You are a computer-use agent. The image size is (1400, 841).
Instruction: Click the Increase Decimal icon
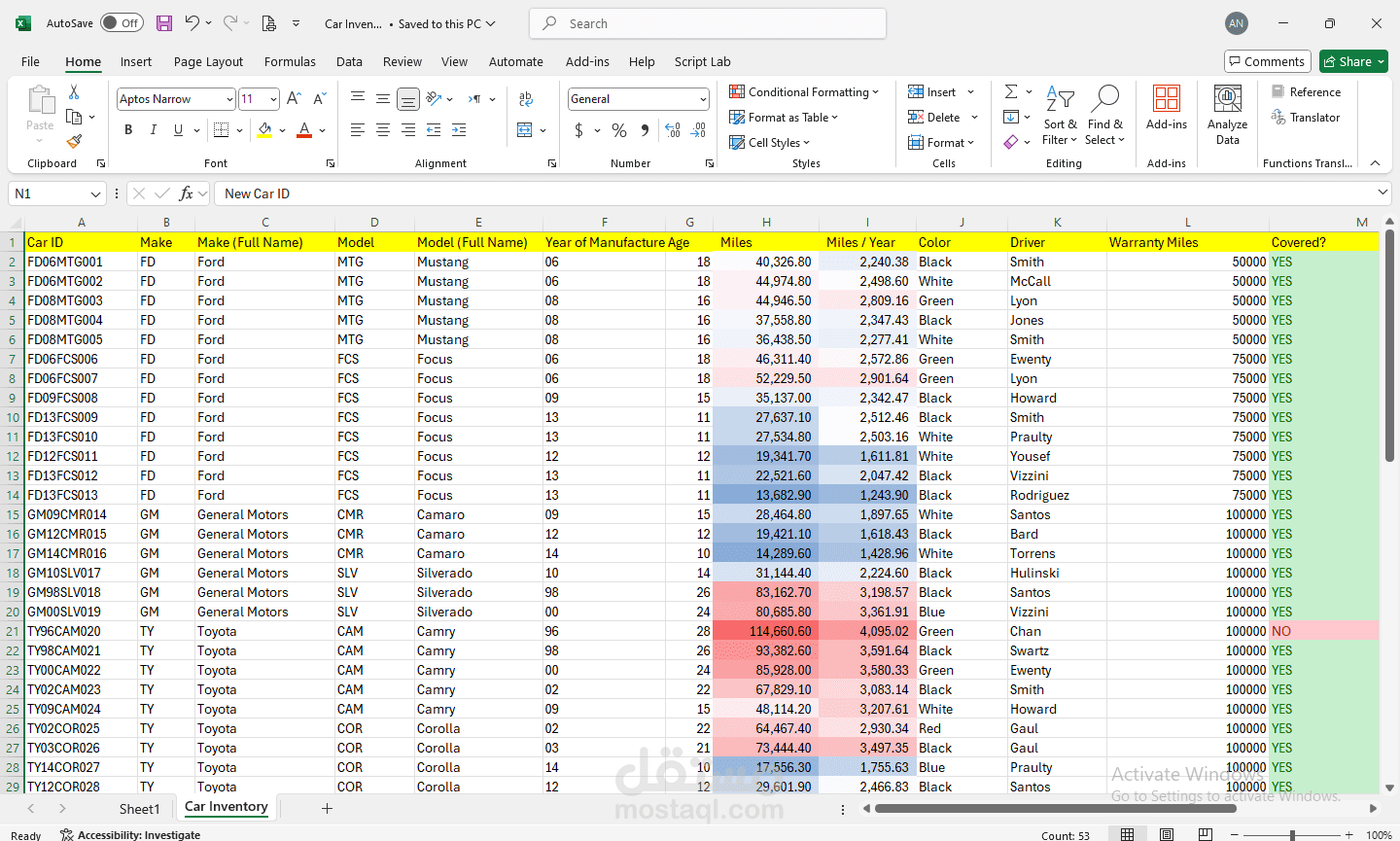tap(673, 130)
